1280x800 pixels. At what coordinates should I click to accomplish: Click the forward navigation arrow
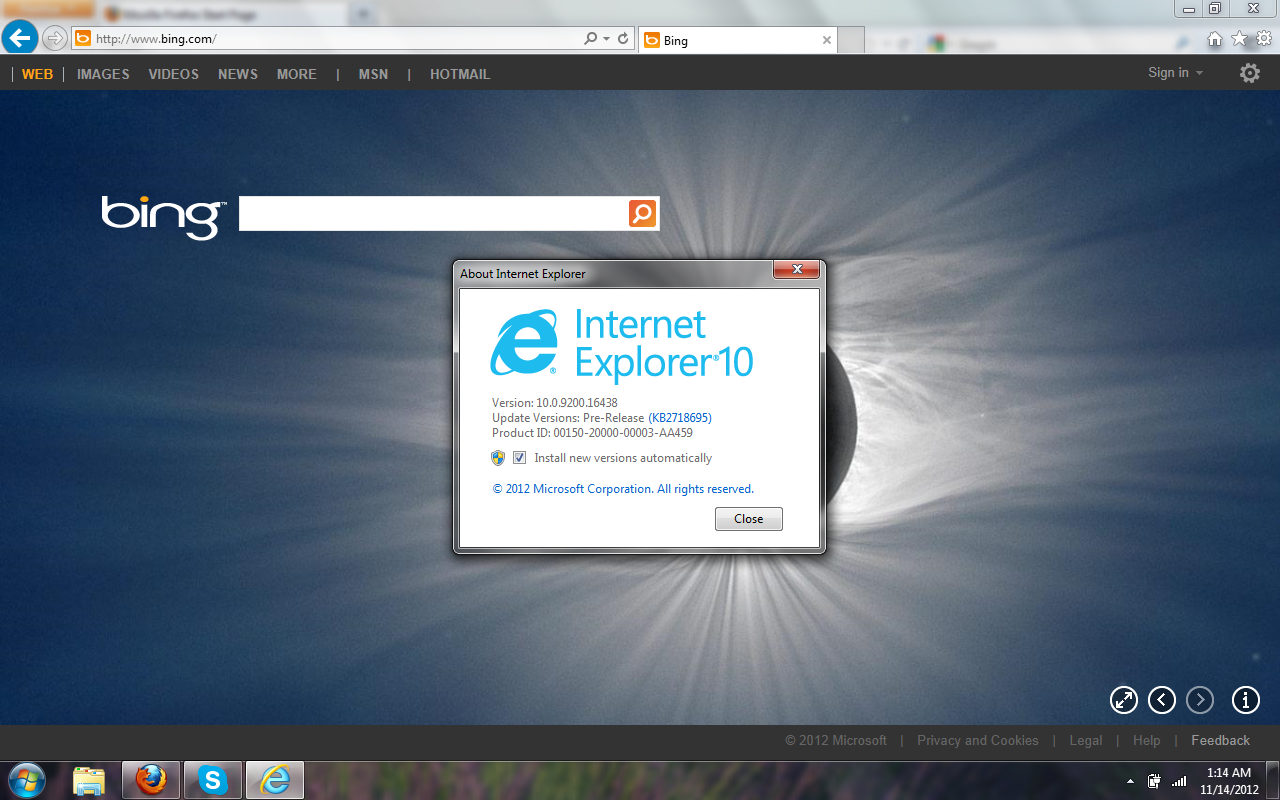(x=54, y=39)
